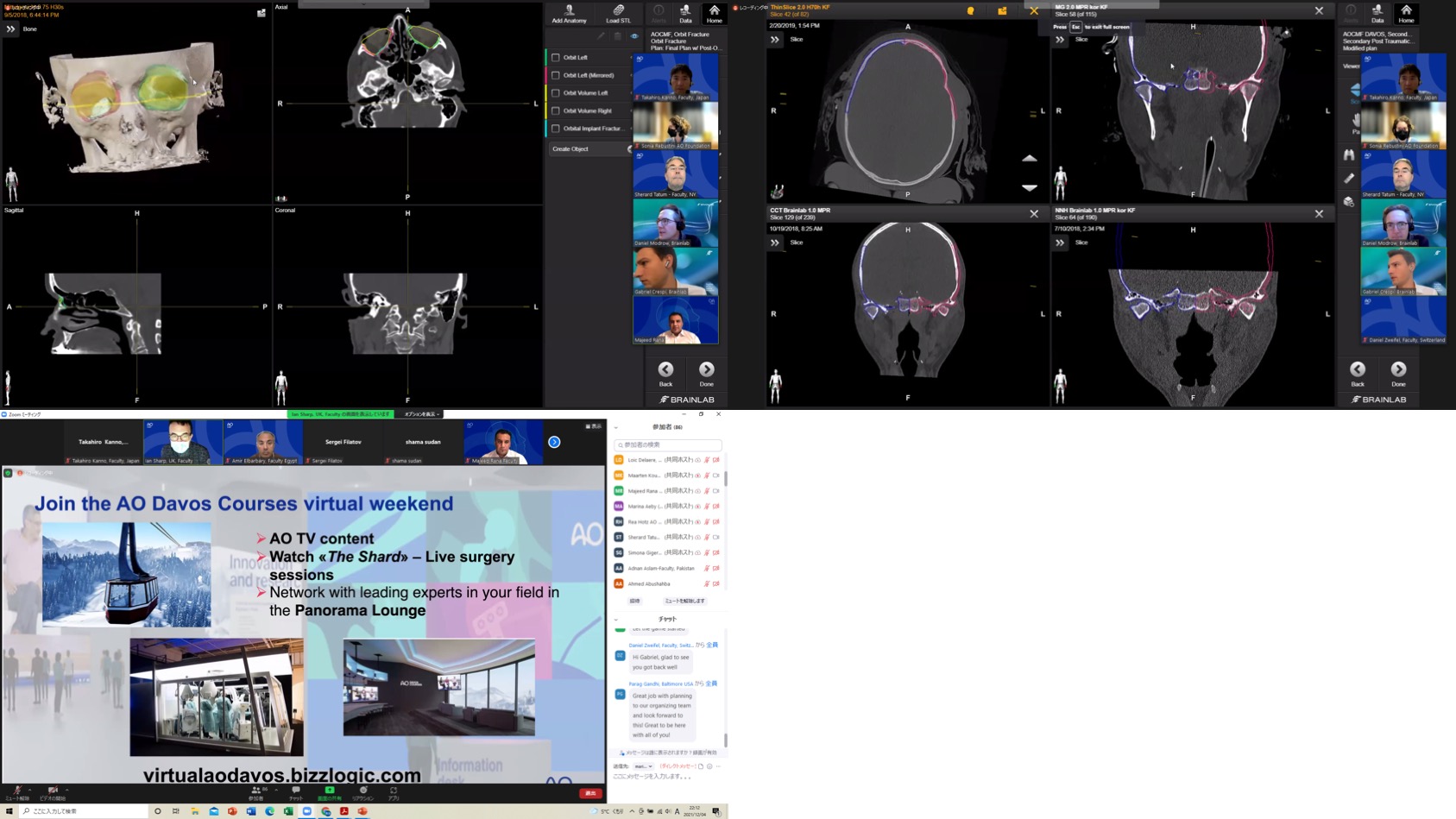Image resolution: width=1456 pixels, height=819 pixels.
Task: Click the Create Object button
Action: (x=589, y=149)
